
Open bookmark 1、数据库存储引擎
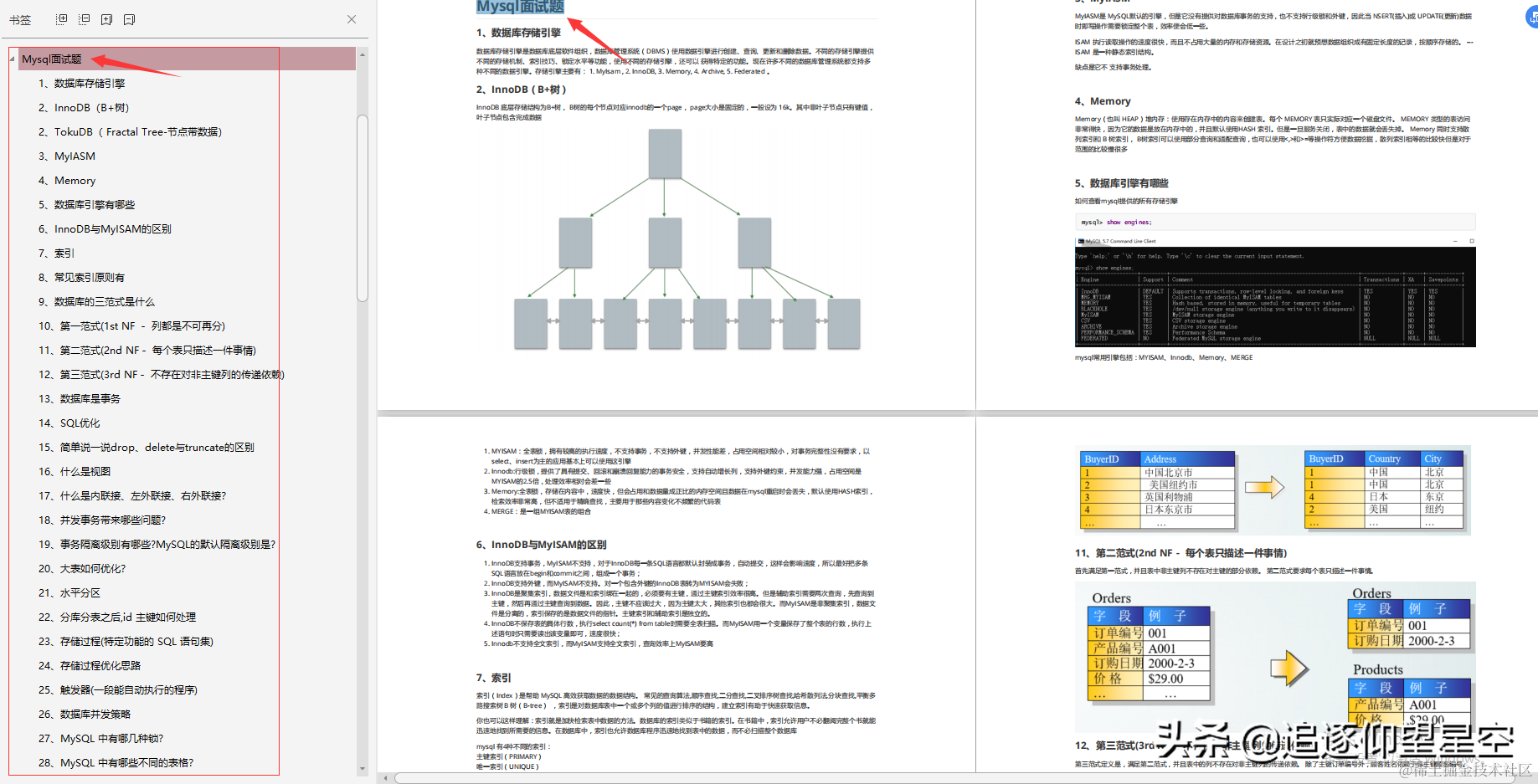pyautogui.click(x=81, y=83)
